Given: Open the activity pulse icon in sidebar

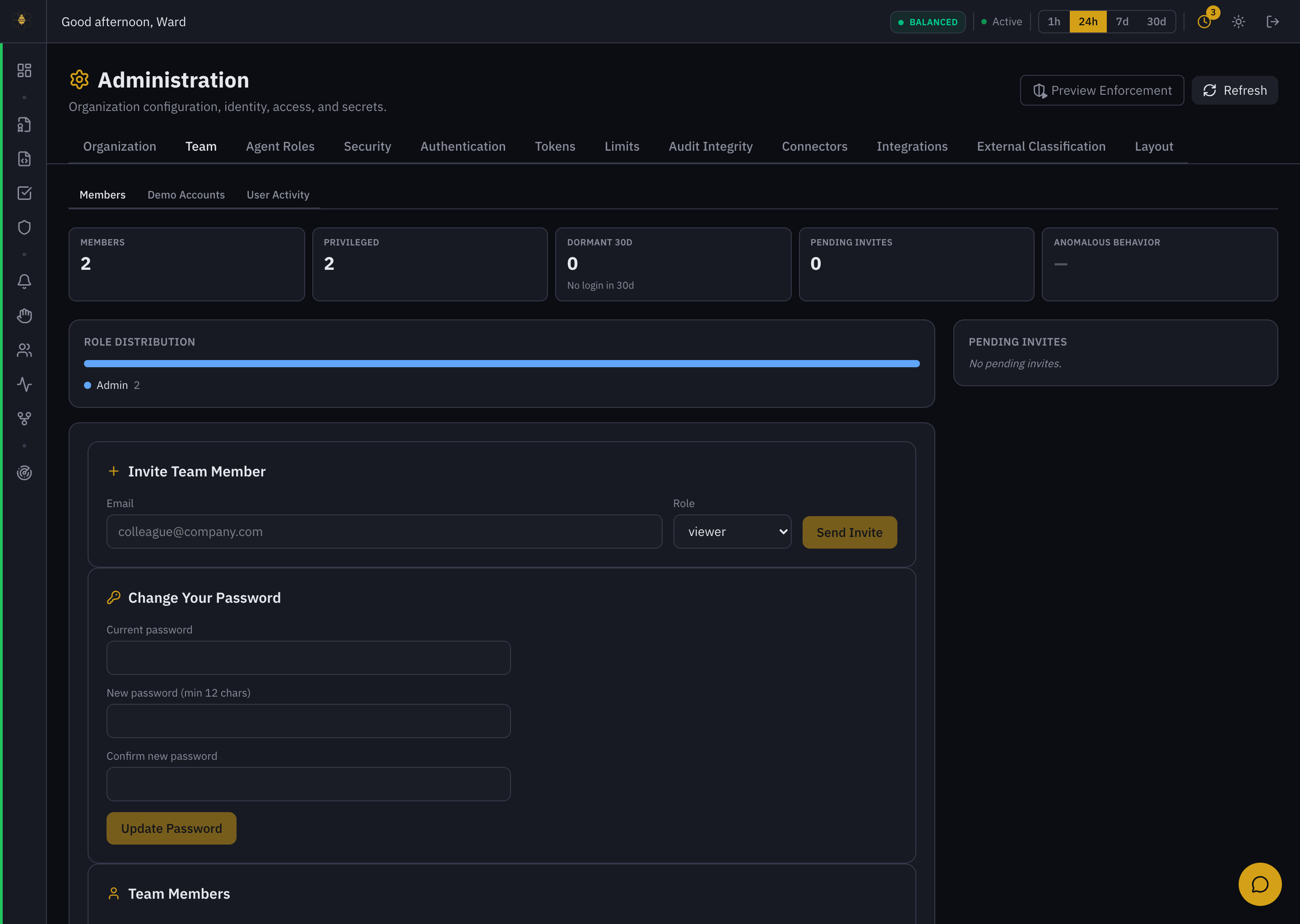Looking at the screenshot, I should click(x=24, y=384).
